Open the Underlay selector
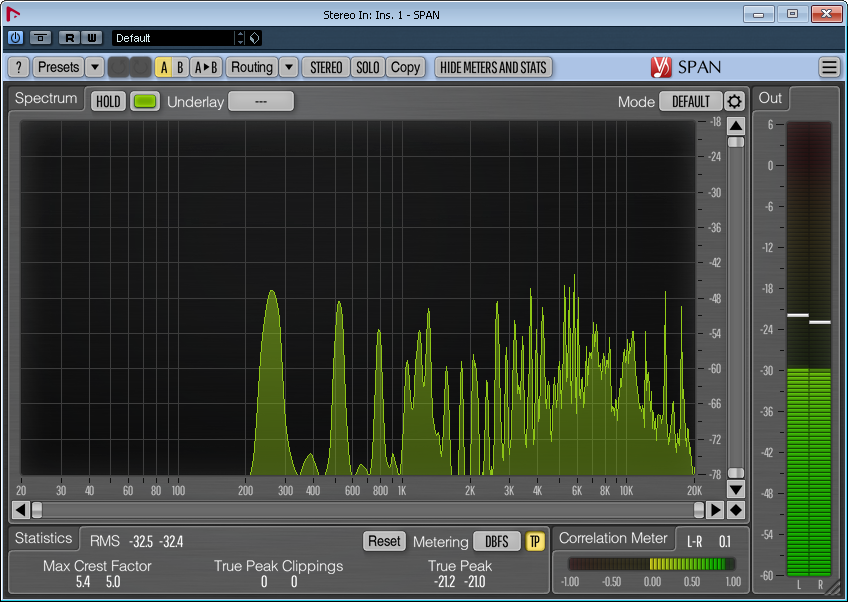848x602 pixels. tap(261, 102)
